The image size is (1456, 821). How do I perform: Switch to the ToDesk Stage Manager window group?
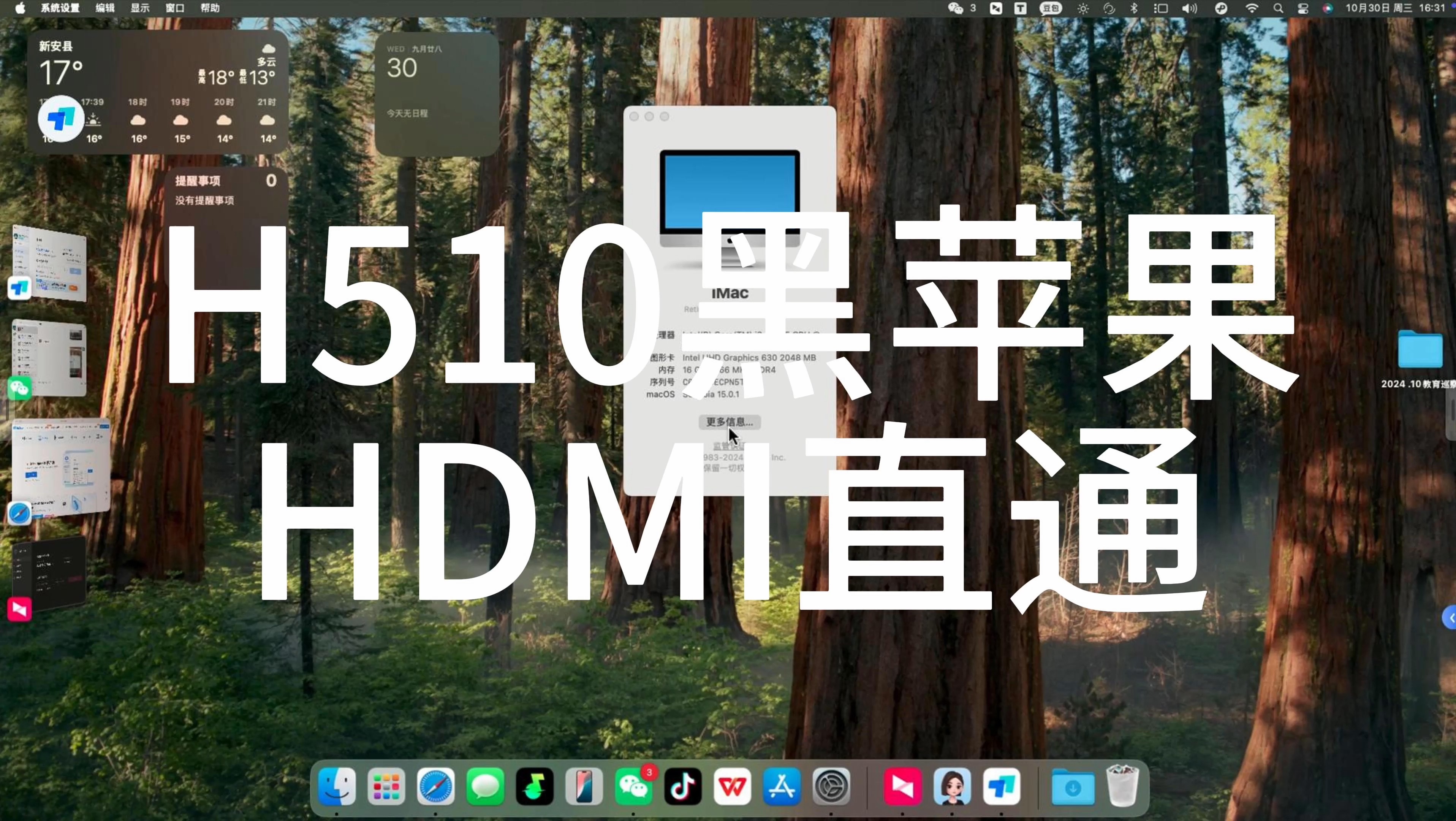point(50,263)
